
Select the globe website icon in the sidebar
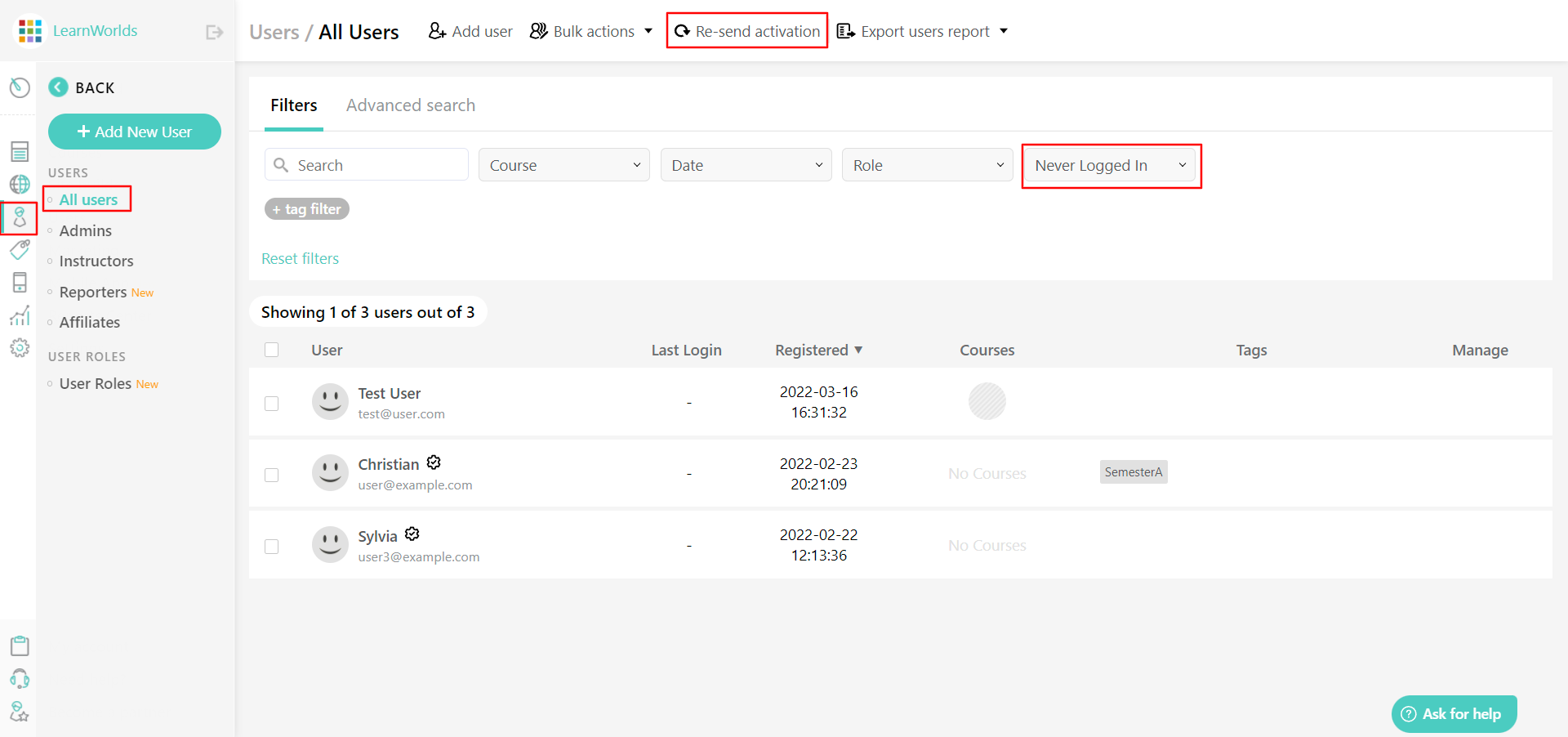20,184
